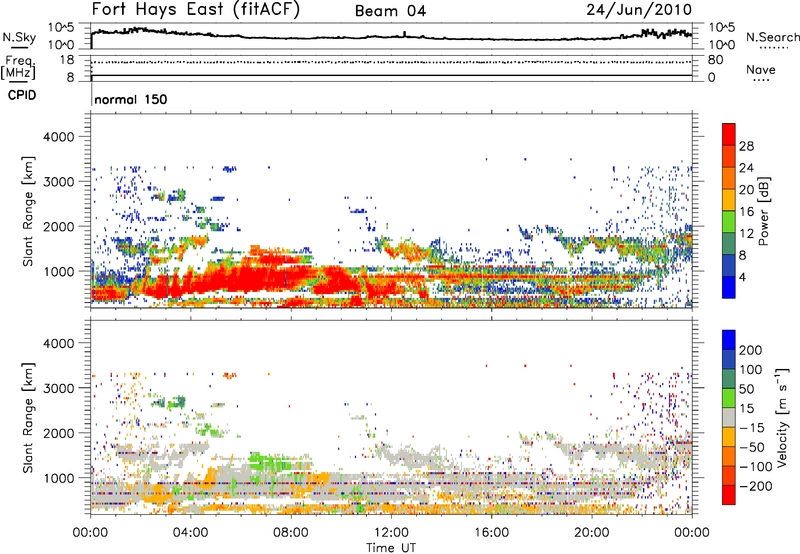Click the solid line sample under N.Sky
Screen dimensions: 800x554
point(19,47)
